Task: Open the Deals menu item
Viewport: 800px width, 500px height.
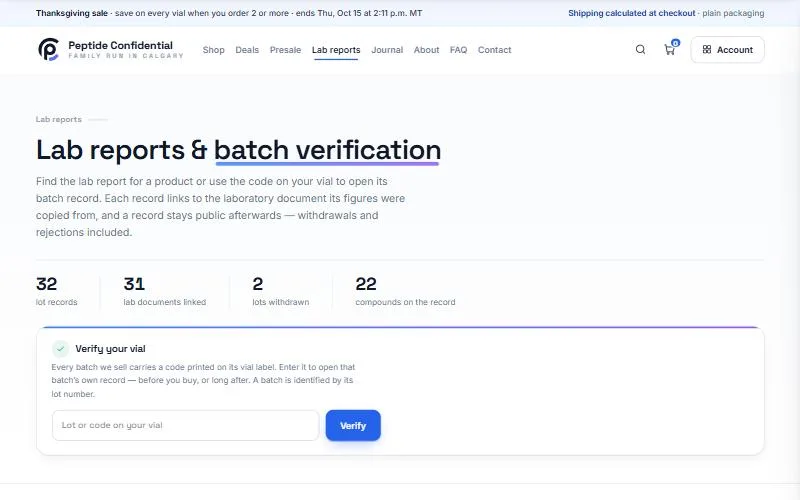Action: click(247, 50)
